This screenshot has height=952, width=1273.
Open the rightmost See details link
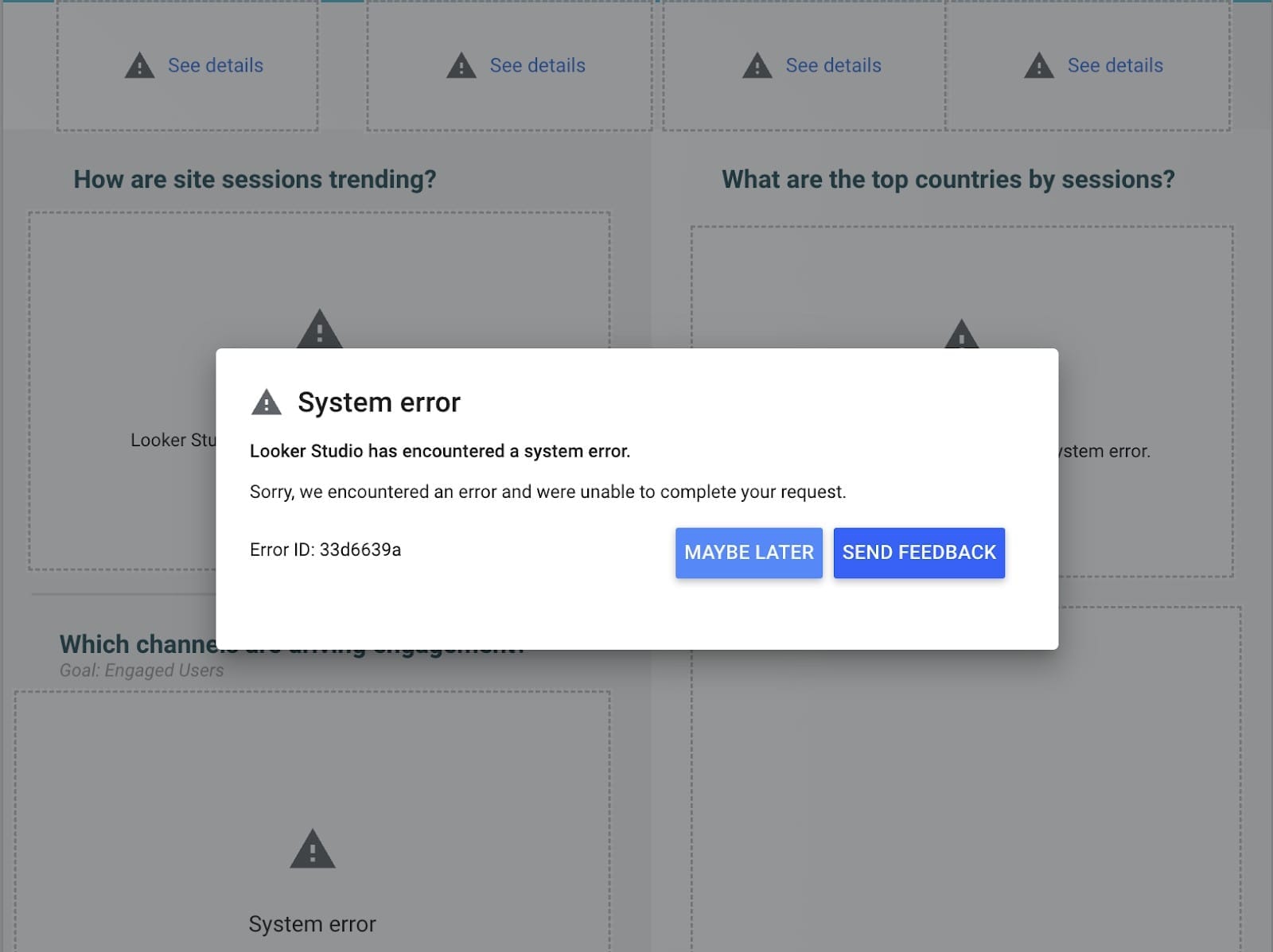(x=1115, y=65)
